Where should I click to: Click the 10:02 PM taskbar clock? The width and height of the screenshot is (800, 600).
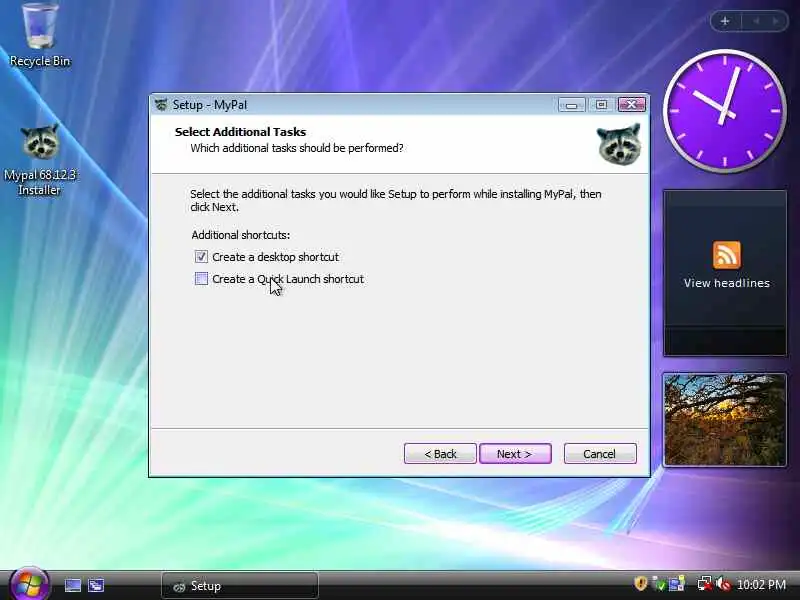pos(761,584)
